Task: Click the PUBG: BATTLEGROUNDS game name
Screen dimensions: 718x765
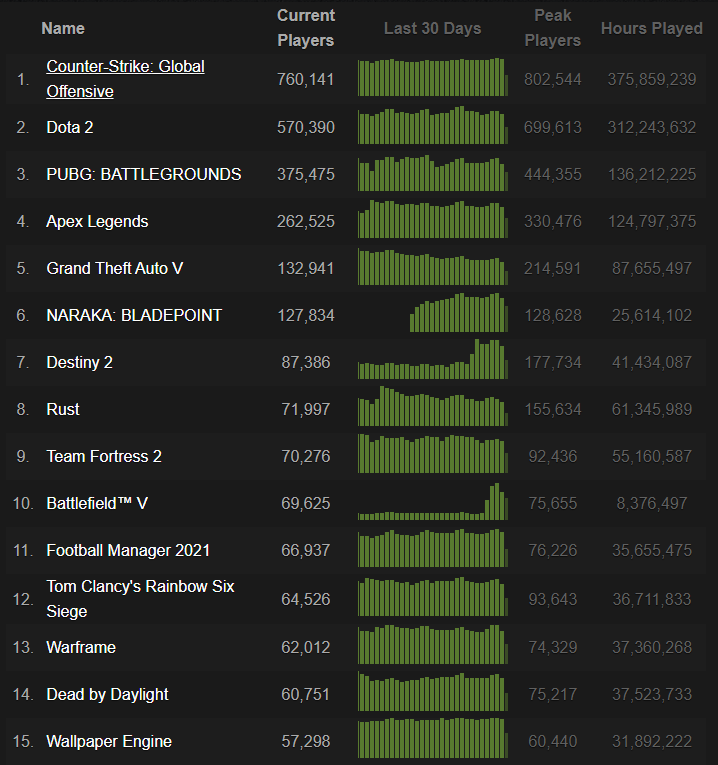Action: pyautogui.click(x=143, y=174)
